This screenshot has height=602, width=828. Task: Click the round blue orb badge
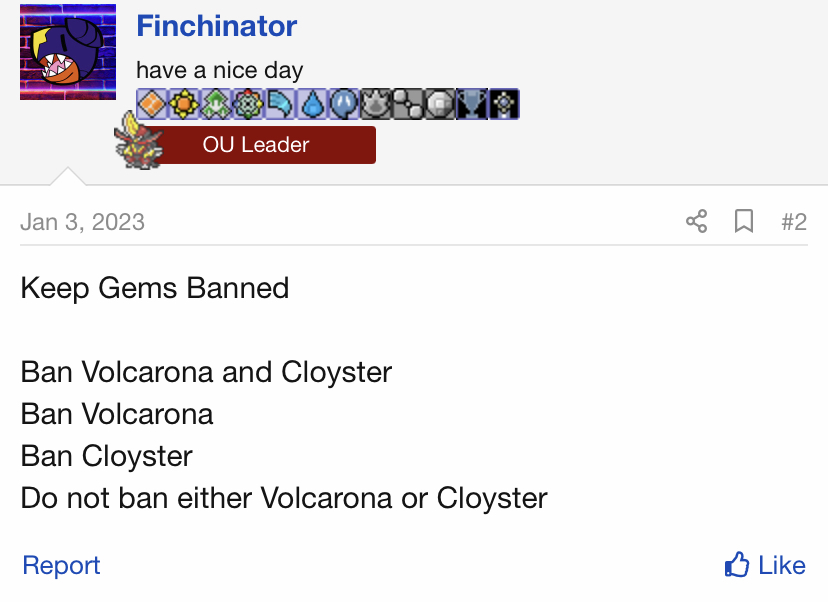344,104
